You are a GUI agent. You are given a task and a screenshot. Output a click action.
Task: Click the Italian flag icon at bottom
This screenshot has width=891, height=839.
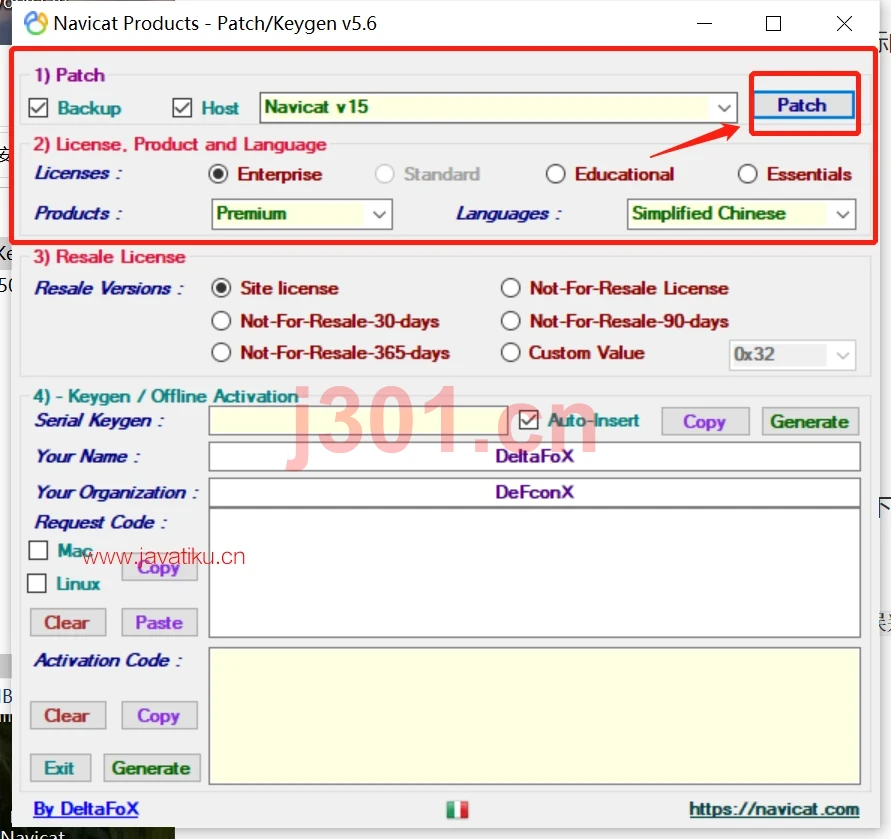pos(457,809)
